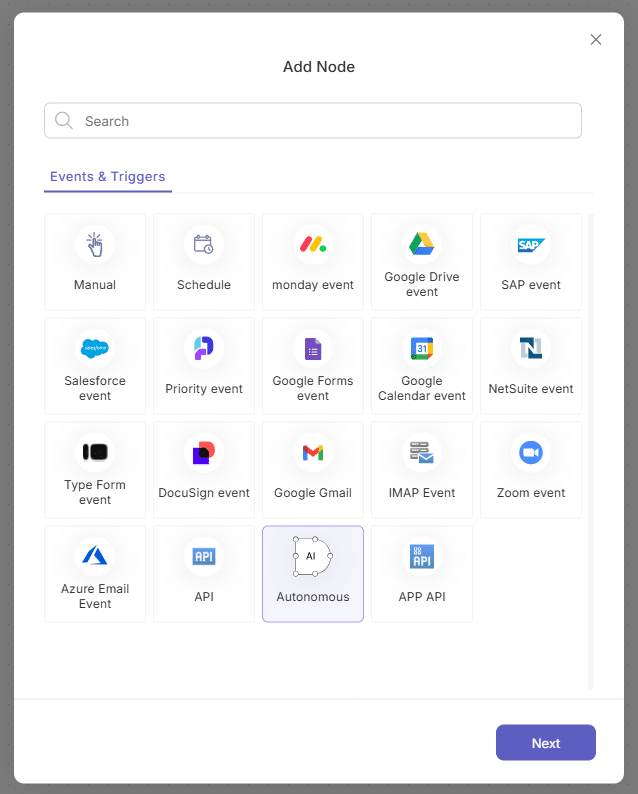Screen dimensions: 638x794
Task: Click the "SAP event" label
Action: click(531, 285)
